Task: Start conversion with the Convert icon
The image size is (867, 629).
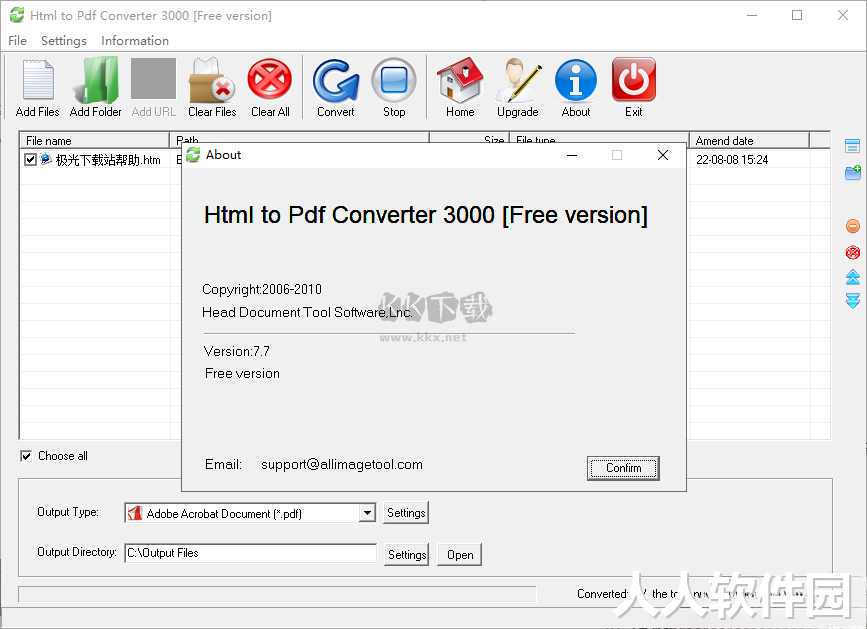Action: pos(336,81)
